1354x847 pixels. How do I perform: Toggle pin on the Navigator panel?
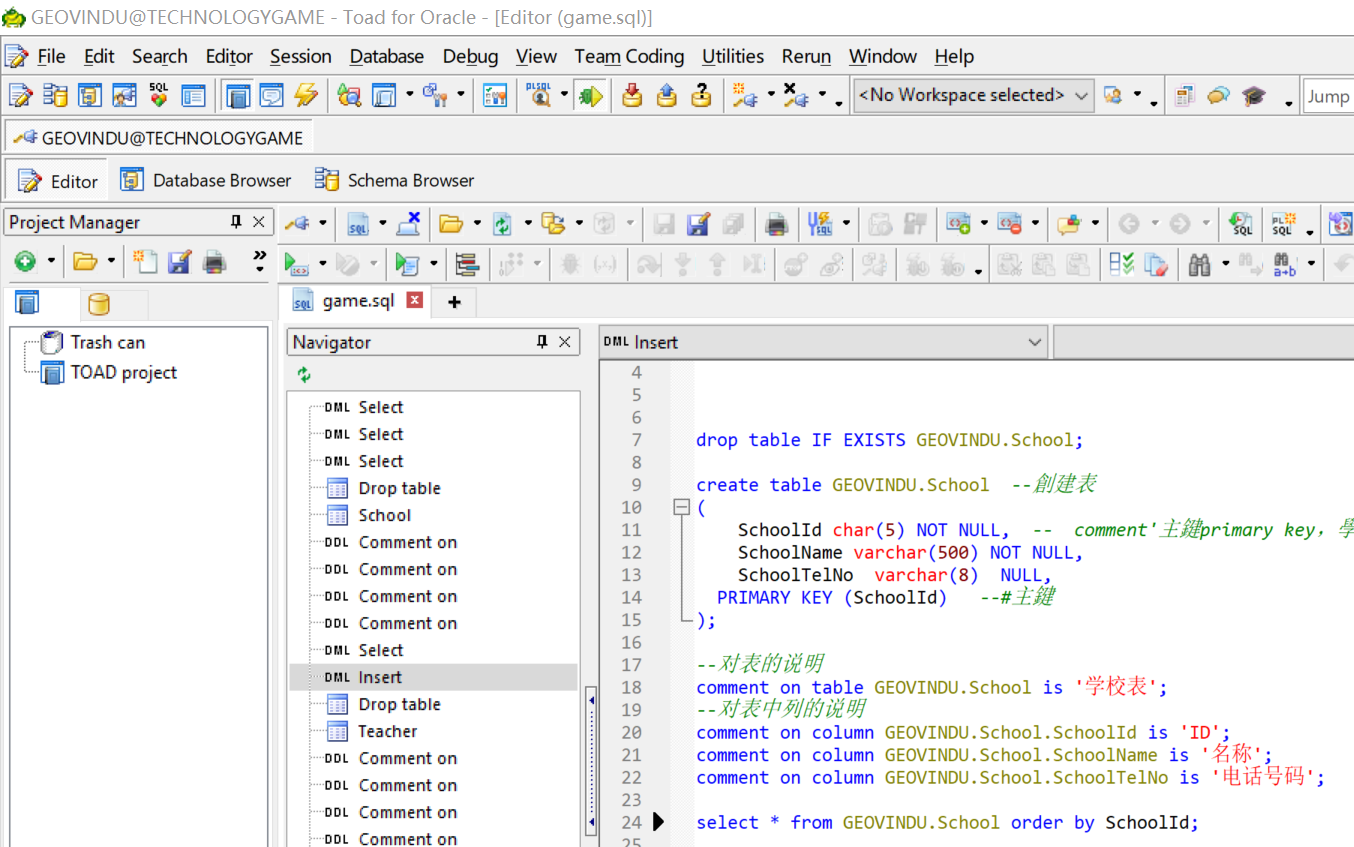point(542,342)
